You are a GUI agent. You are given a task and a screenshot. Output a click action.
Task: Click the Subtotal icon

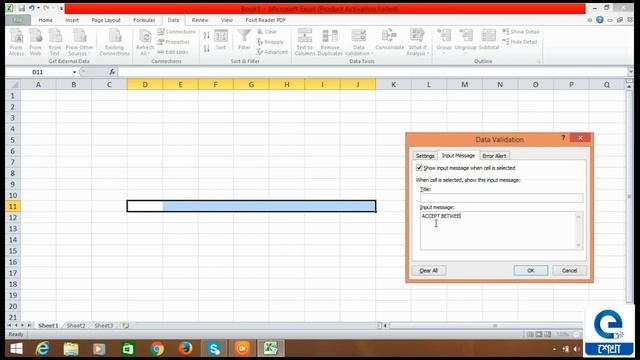489,40
